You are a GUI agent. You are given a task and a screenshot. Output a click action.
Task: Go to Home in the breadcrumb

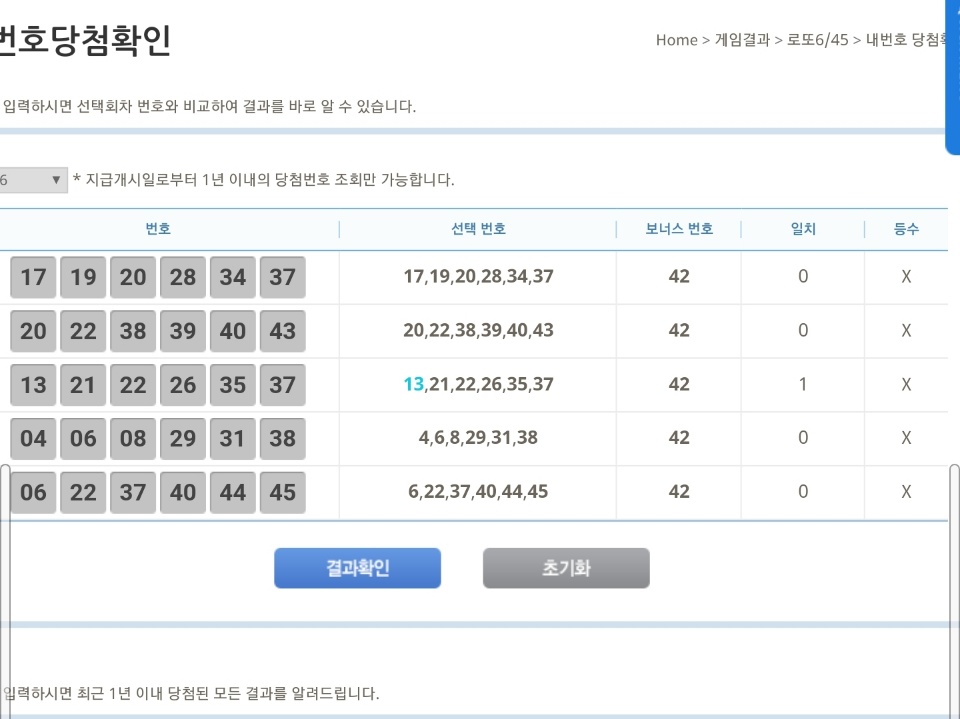click(x=676, y=40)
